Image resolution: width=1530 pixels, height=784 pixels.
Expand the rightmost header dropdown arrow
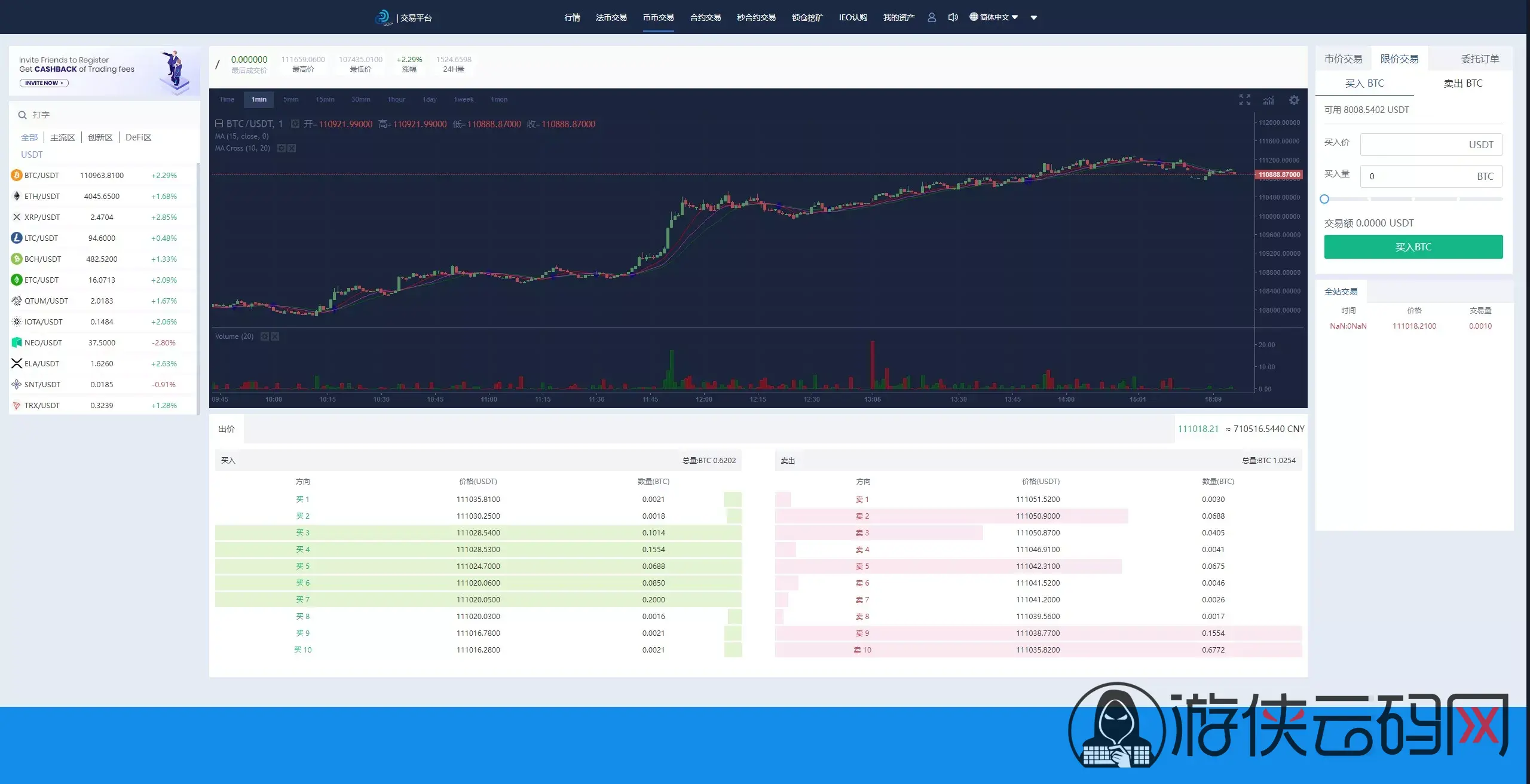(1033, 17)
